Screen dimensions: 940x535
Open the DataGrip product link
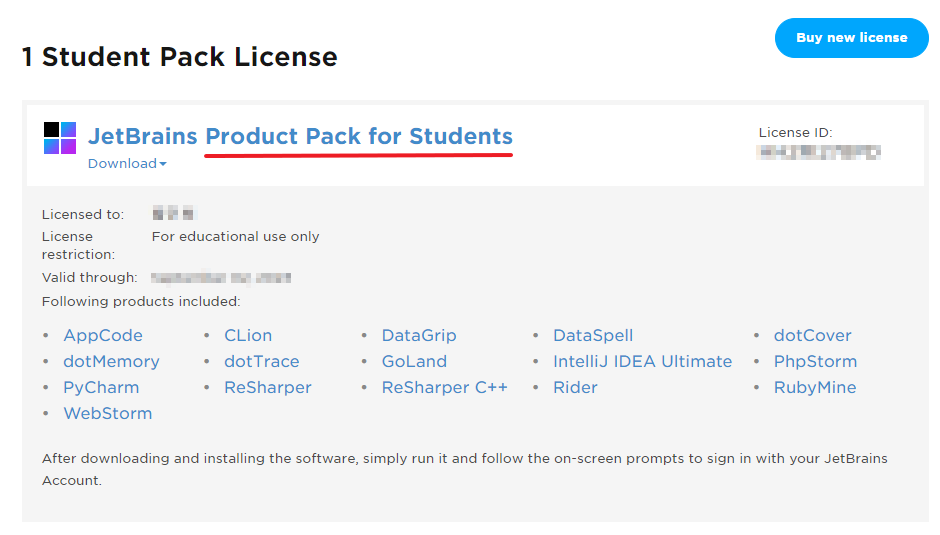pyautogui.click(x=419, y=335)
